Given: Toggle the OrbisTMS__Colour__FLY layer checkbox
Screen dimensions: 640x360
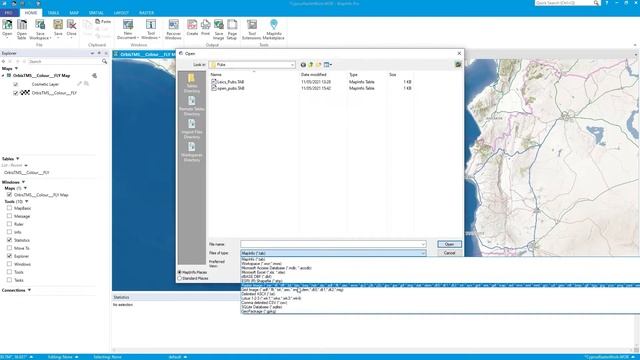Looking at the screenshot, I should click(x=16, y=93).
